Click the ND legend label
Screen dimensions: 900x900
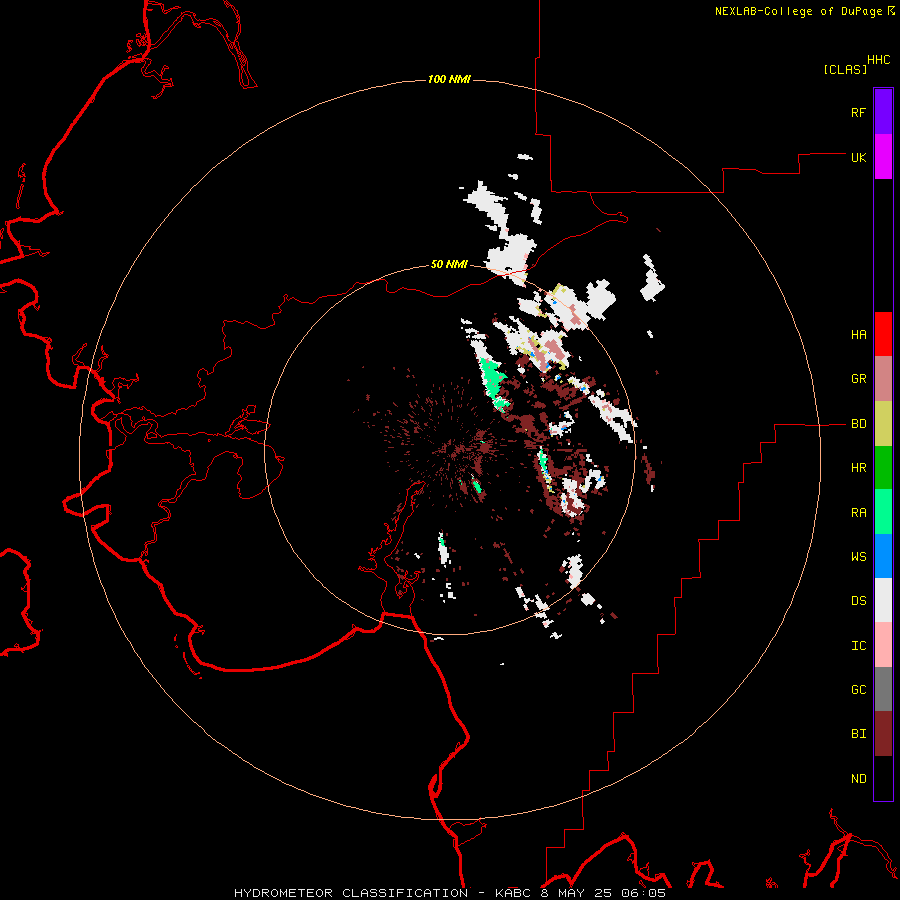858,778
